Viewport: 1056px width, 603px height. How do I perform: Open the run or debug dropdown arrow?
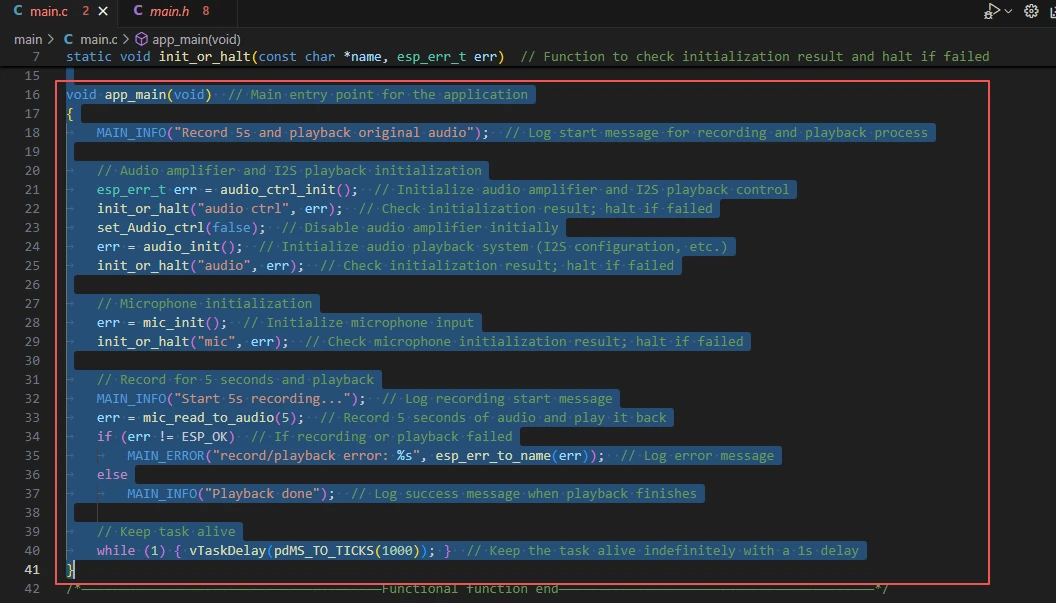(x=1008, y=11)
